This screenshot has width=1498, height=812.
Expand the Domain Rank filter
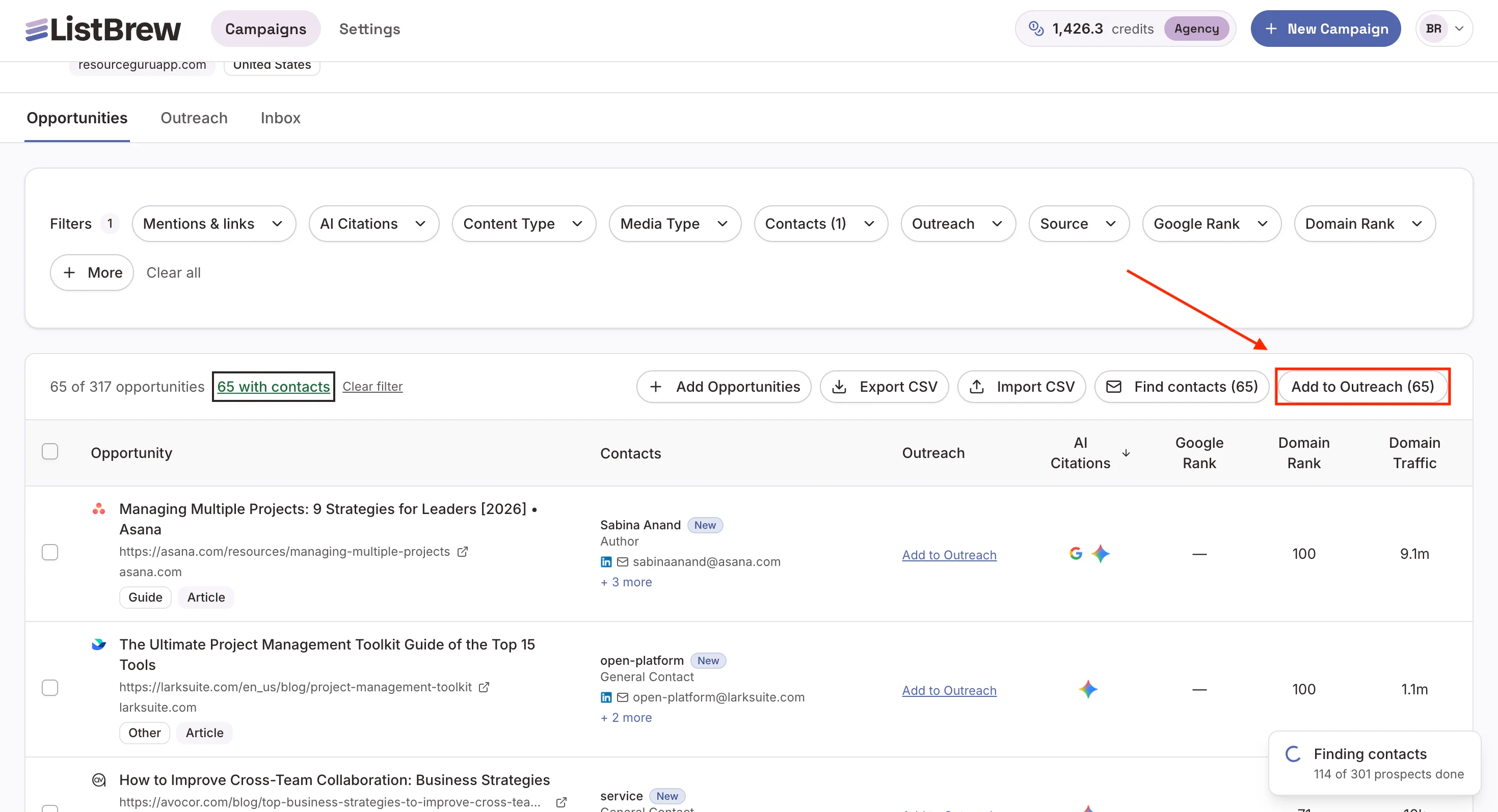click(1365, 224)
